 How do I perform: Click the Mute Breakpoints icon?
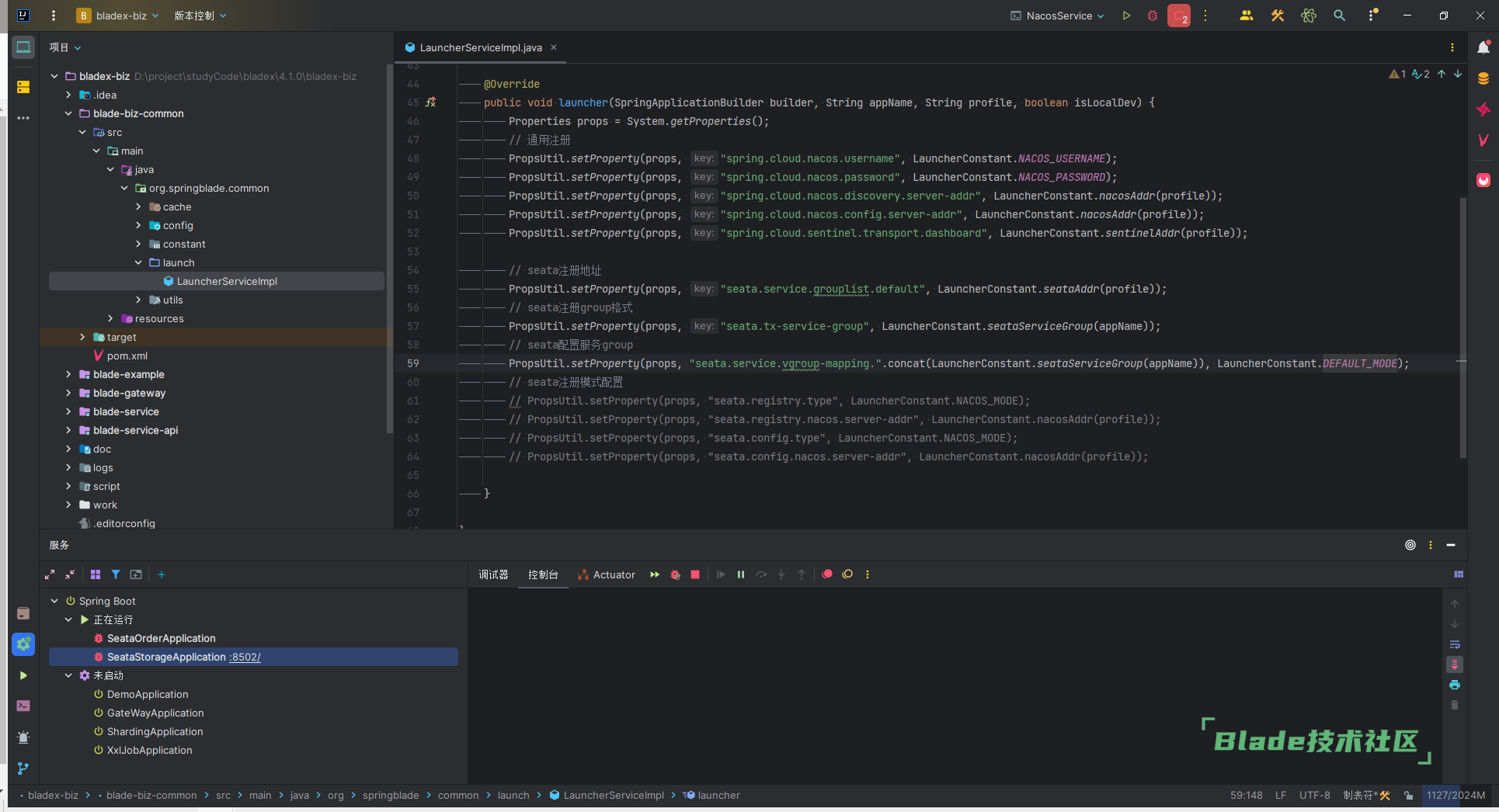click(x=847, y=574)
